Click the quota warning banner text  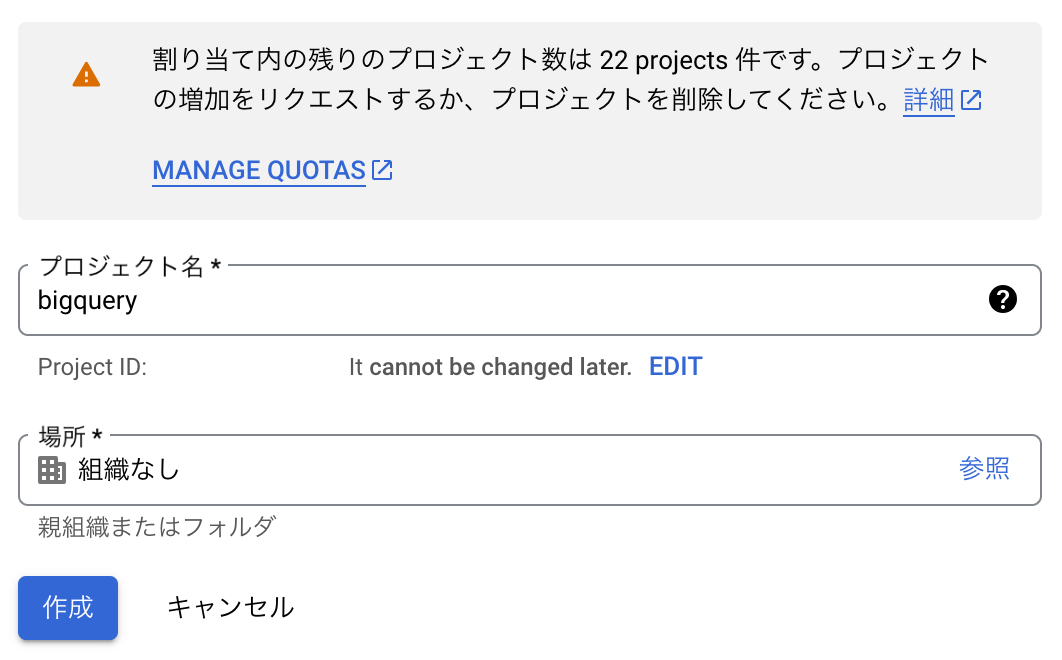click(560, 80)
